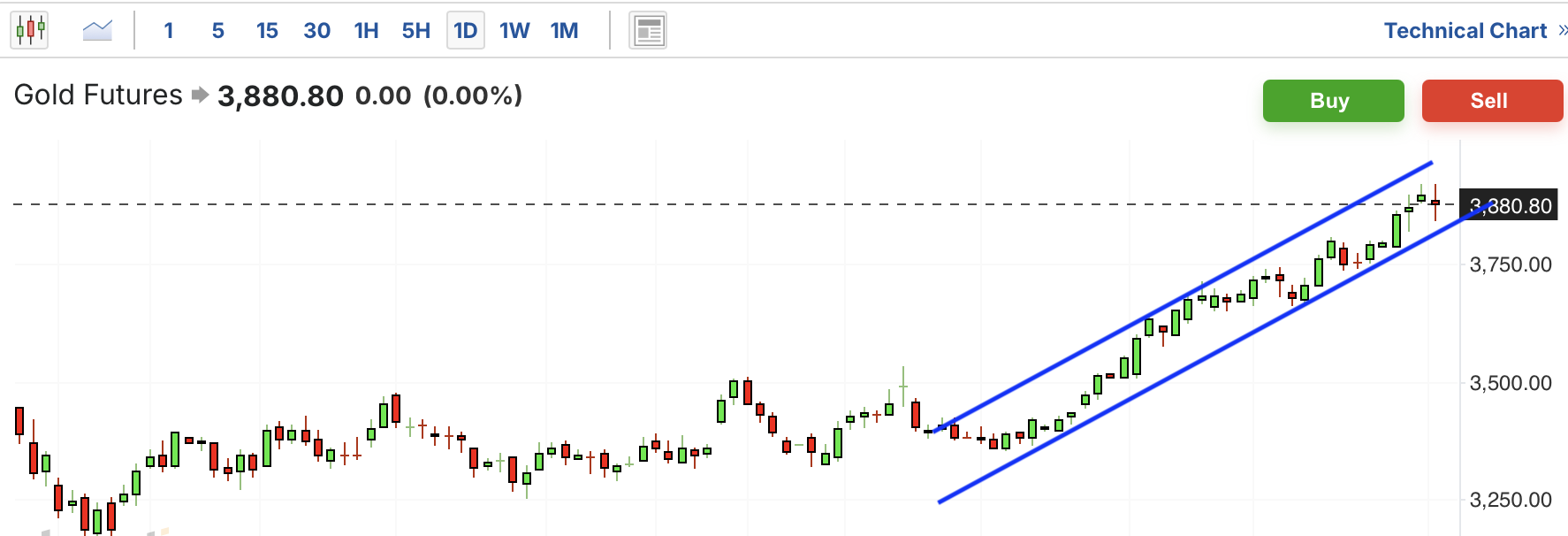Viewport: 1568px width, 536px height.
Task: Click the green Buy button
Action: click(1333, 101)
